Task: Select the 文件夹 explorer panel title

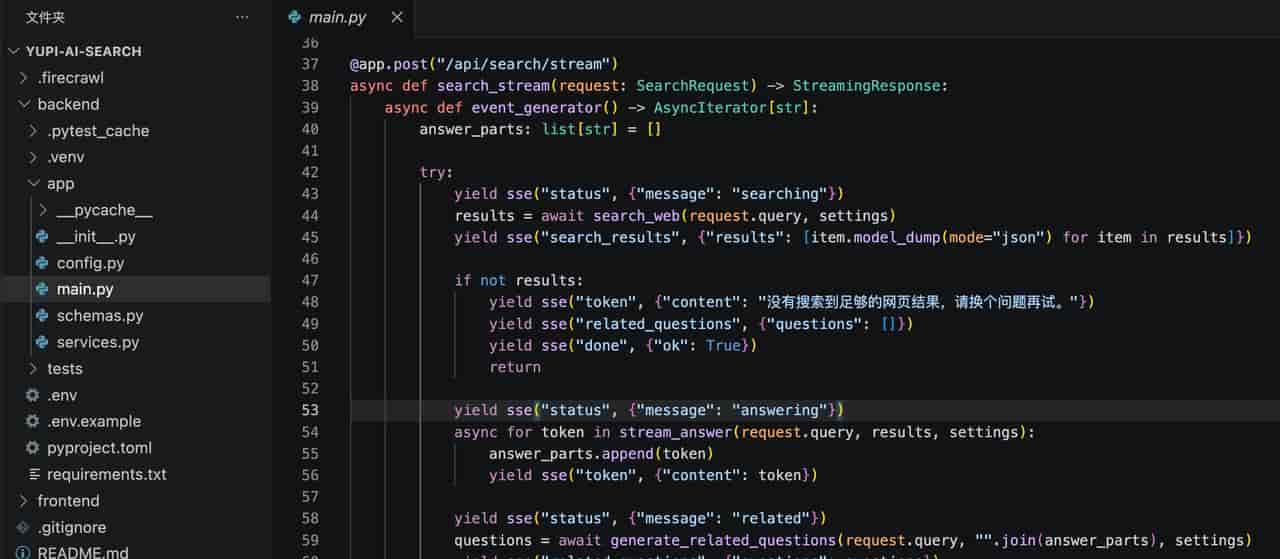Action: point(46,17)
